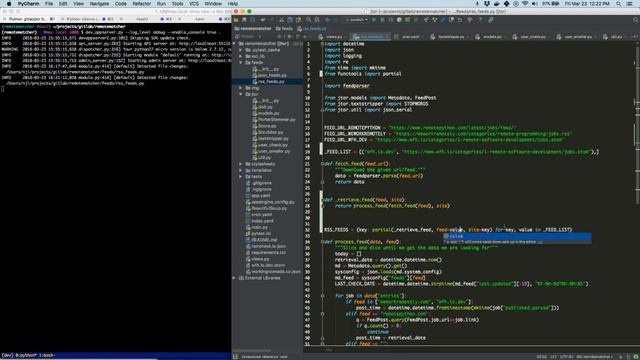Toggle fold marker at def process_feed
Viewport: 640px width, 360px height.
(322, 242)
